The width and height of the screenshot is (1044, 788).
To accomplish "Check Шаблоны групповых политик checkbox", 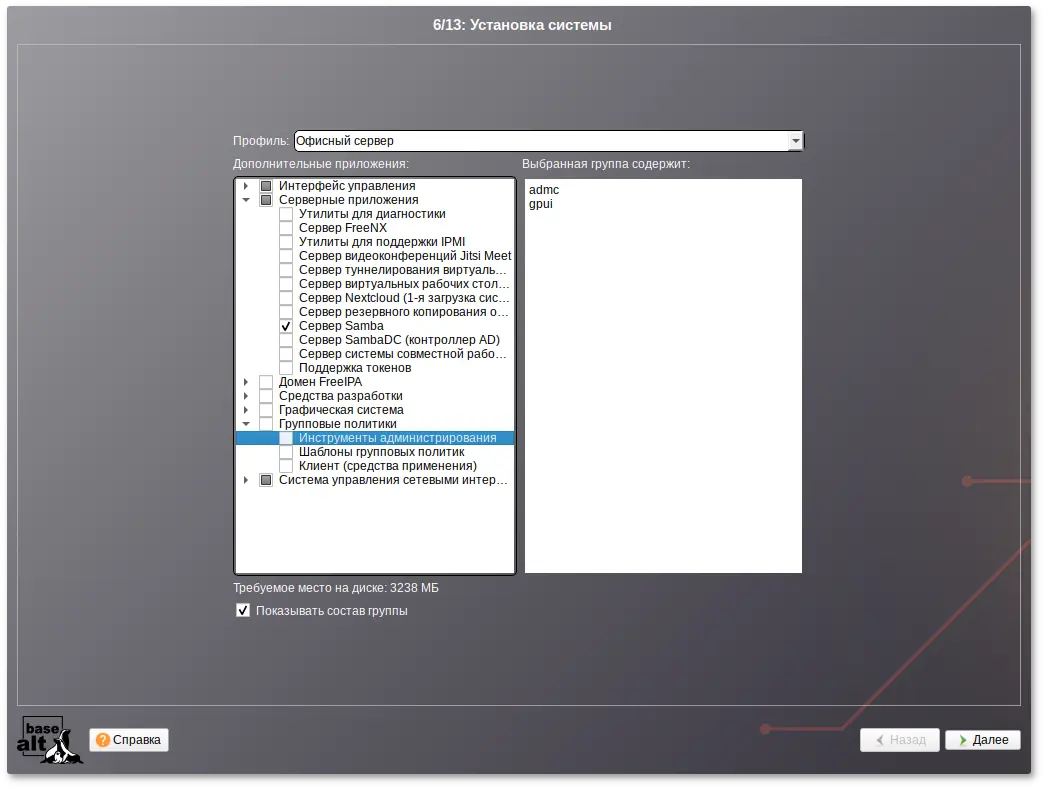I will [x=286, y=452].
